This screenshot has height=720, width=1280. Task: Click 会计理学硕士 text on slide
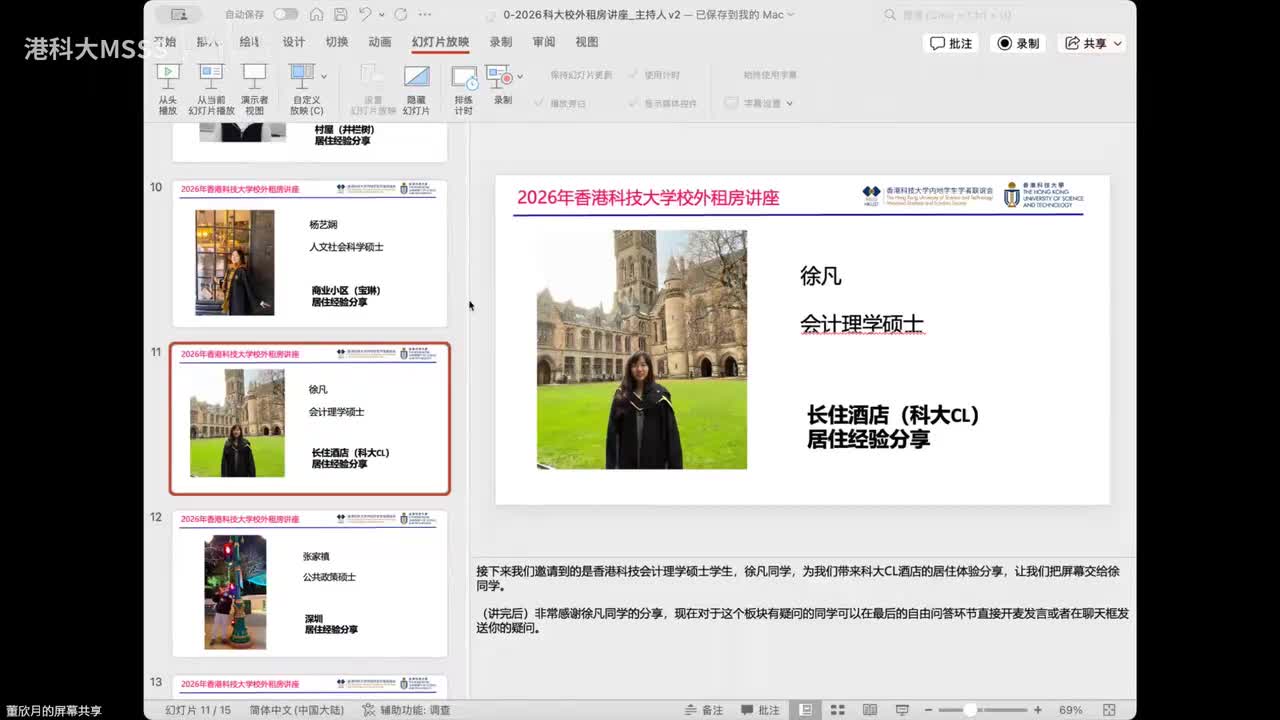(862, 324)
